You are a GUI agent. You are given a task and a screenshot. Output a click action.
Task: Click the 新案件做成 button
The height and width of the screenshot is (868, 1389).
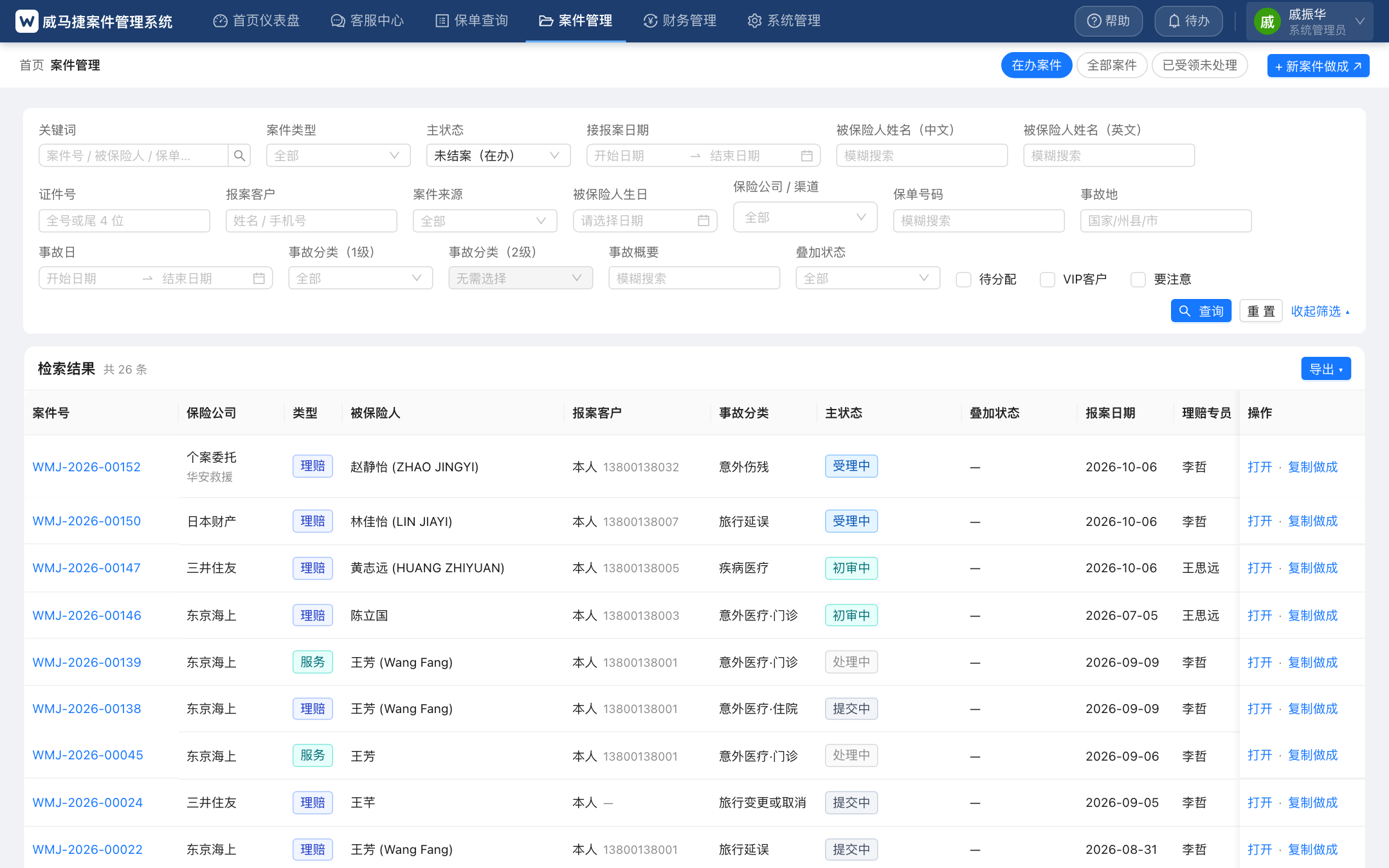[1318, 66]
